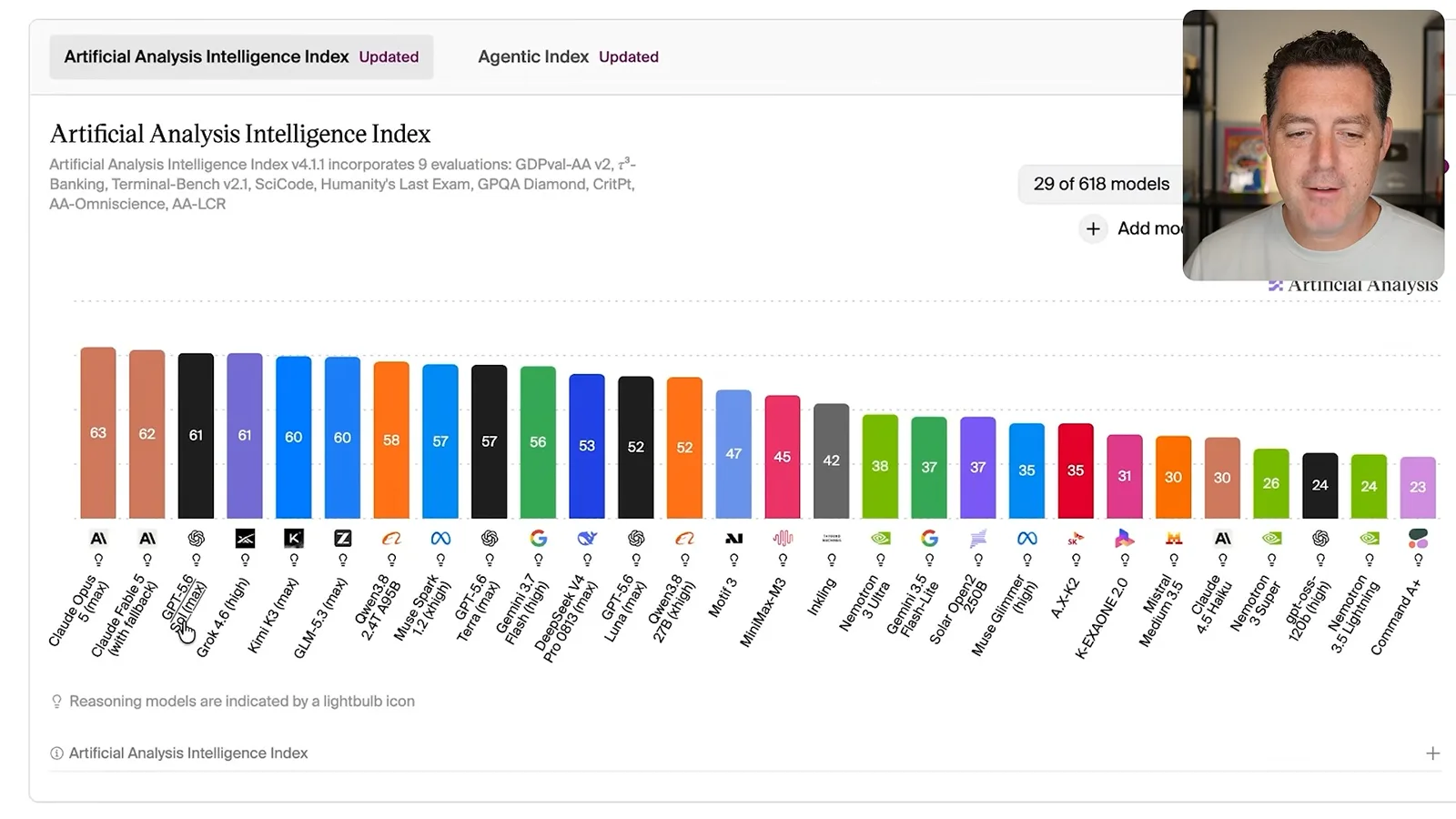Click the GLM-5.3 (max) label
The width and height of the screenshot is (1456, 819).
[x=320, y=618]
